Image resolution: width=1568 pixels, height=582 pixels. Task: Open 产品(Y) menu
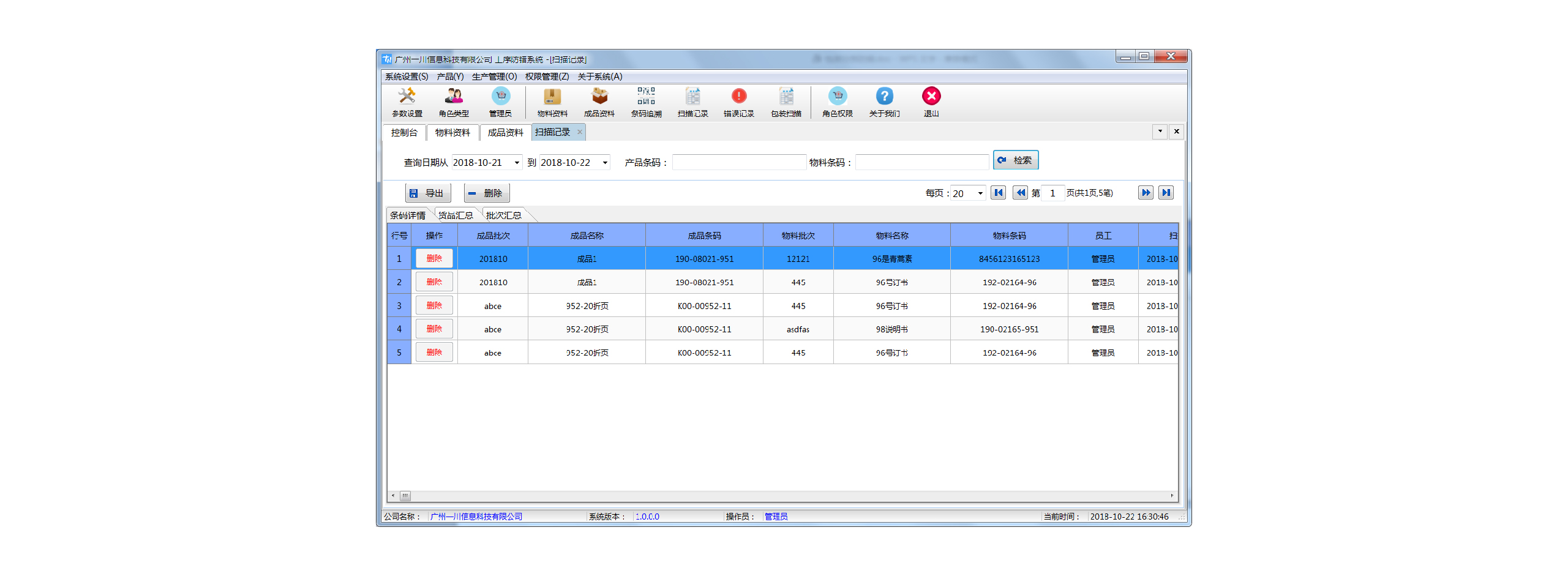450,76
